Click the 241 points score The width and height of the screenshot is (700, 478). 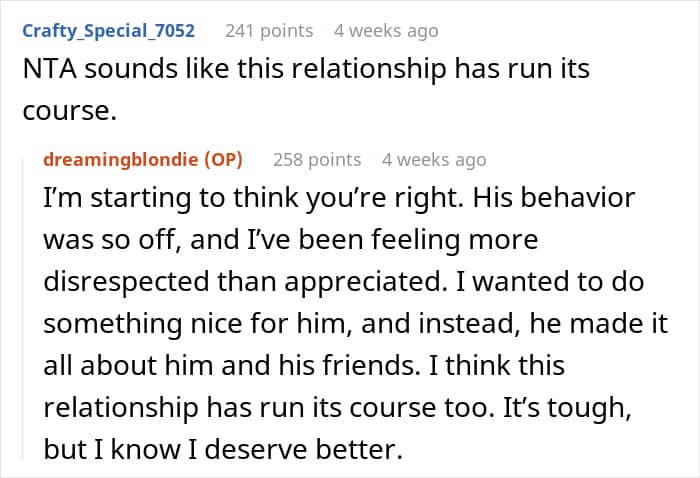[x=269, y=31]
